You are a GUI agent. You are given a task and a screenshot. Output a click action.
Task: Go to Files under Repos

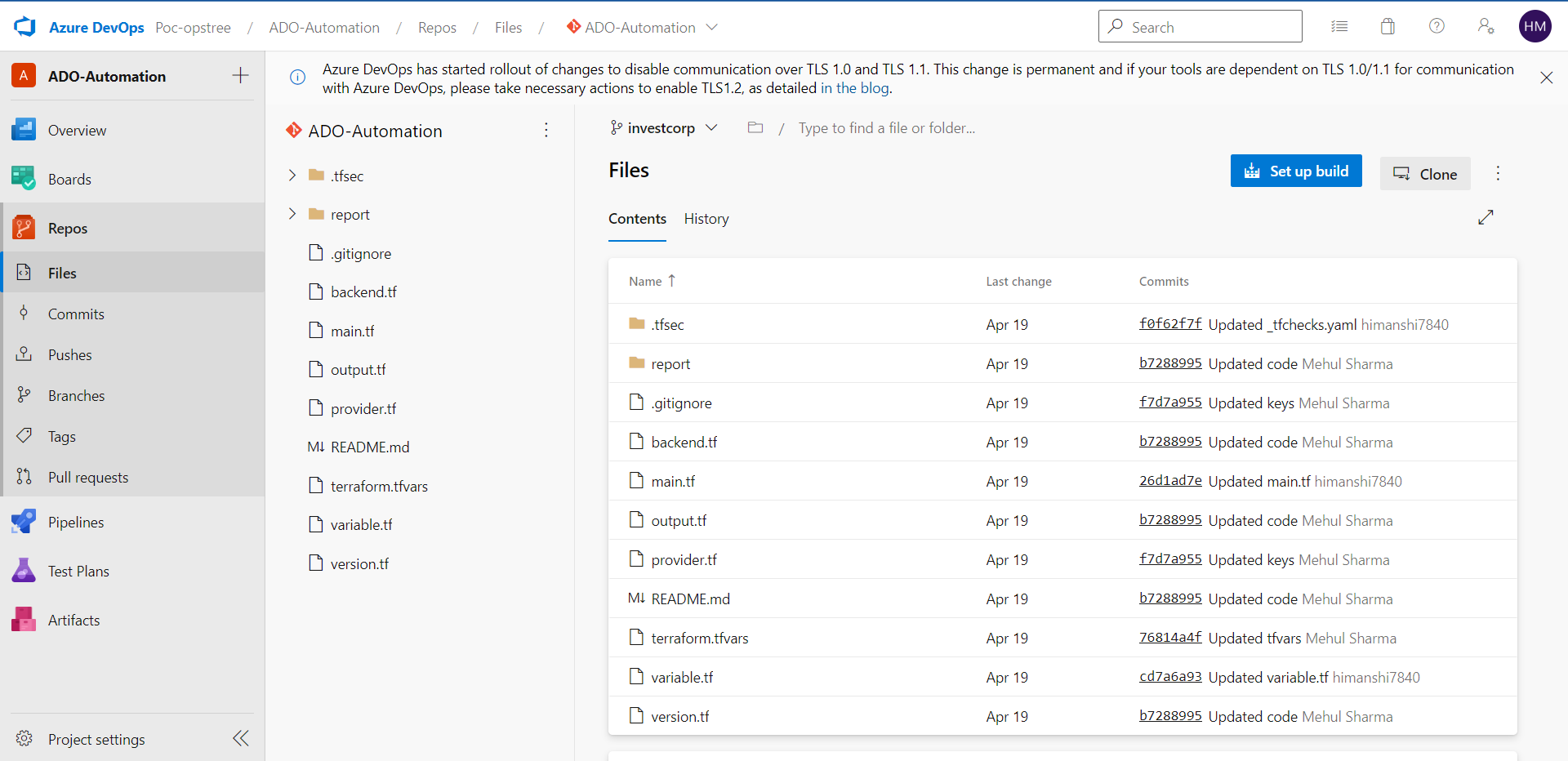[132, 273]
